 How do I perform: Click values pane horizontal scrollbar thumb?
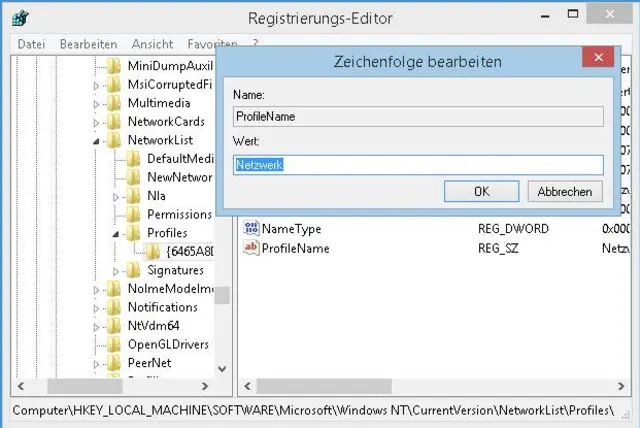pyautogui.click(x=324, y=386)
